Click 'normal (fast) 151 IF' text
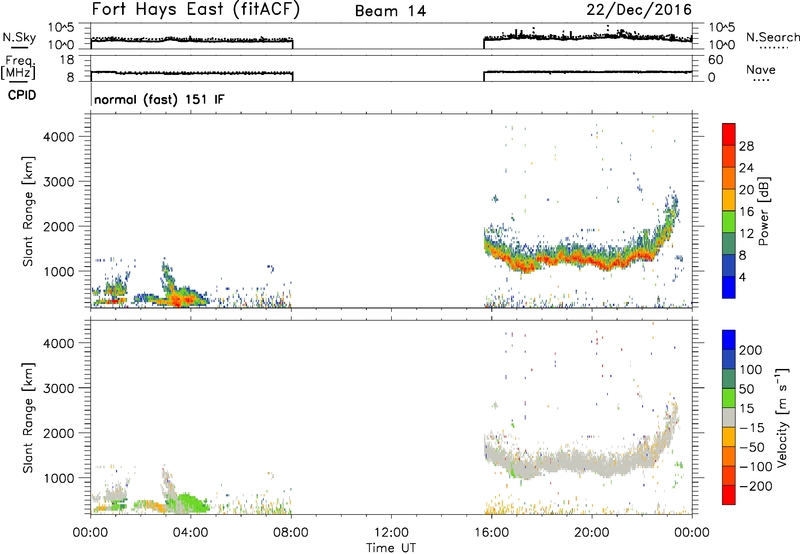 coord(159,99)
